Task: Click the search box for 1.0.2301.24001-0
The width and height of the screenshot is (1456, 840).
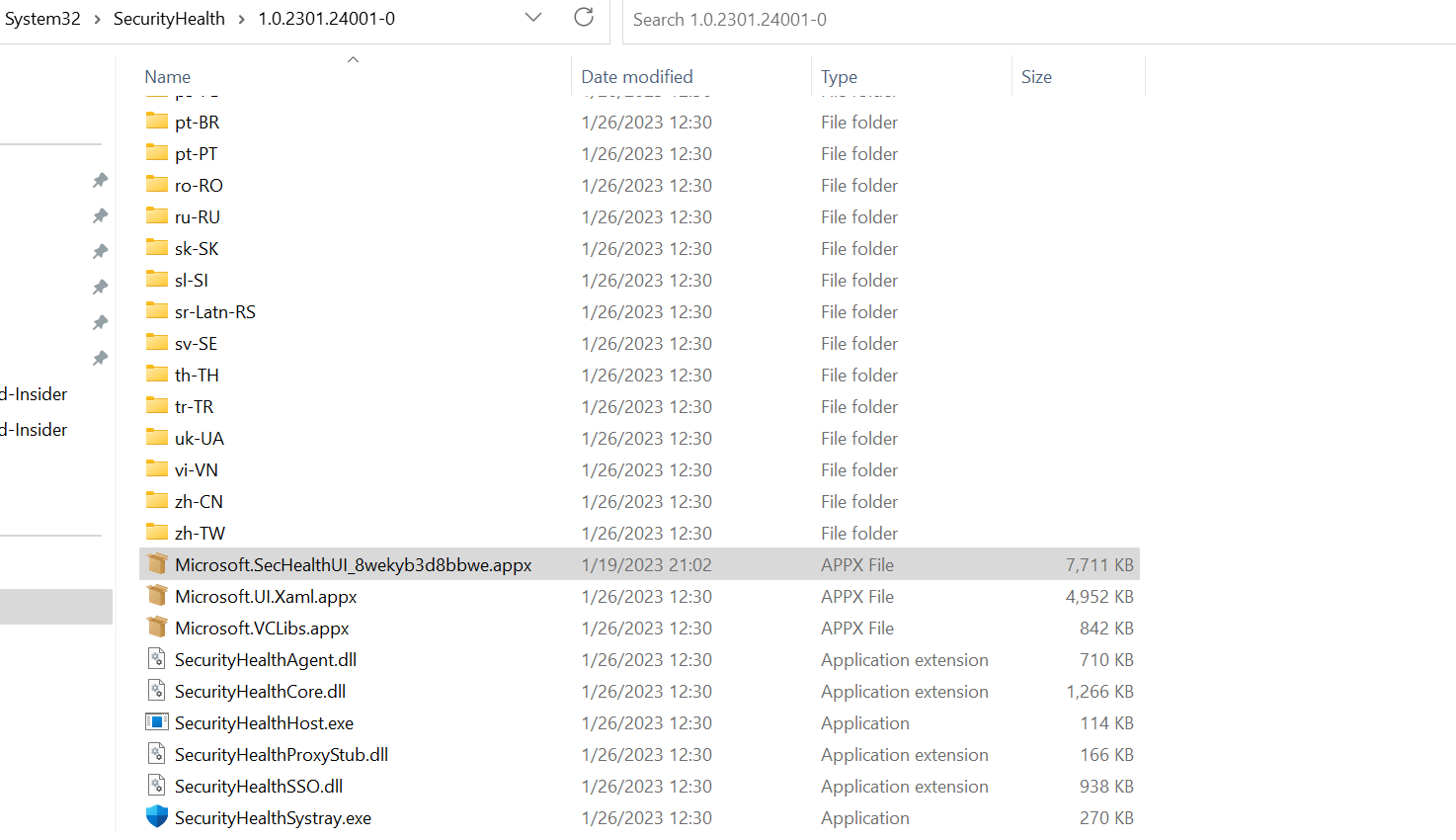Action: pos(1039,20)
